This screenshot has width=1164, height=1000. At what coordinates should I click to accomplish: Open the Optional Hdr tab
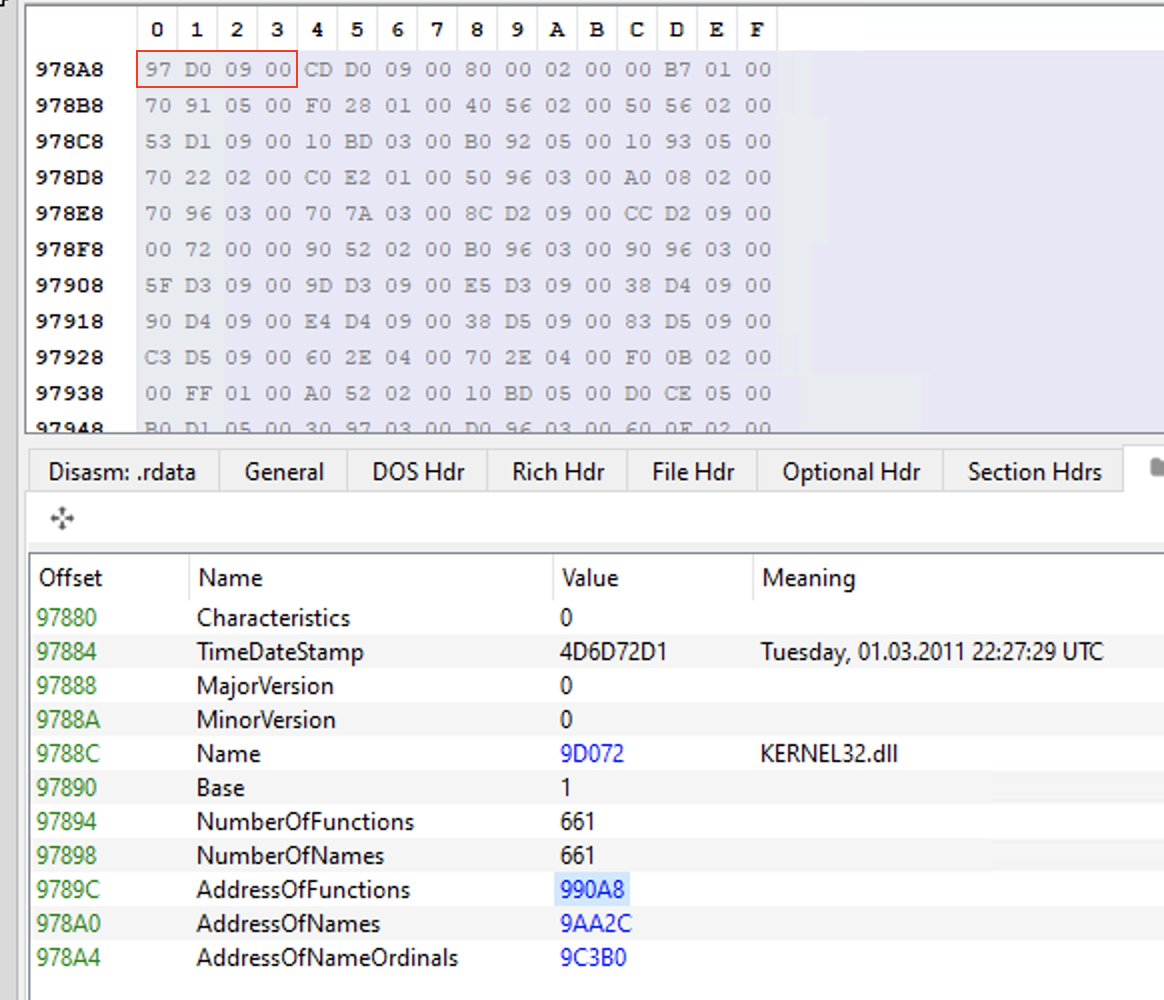[850, 470]
